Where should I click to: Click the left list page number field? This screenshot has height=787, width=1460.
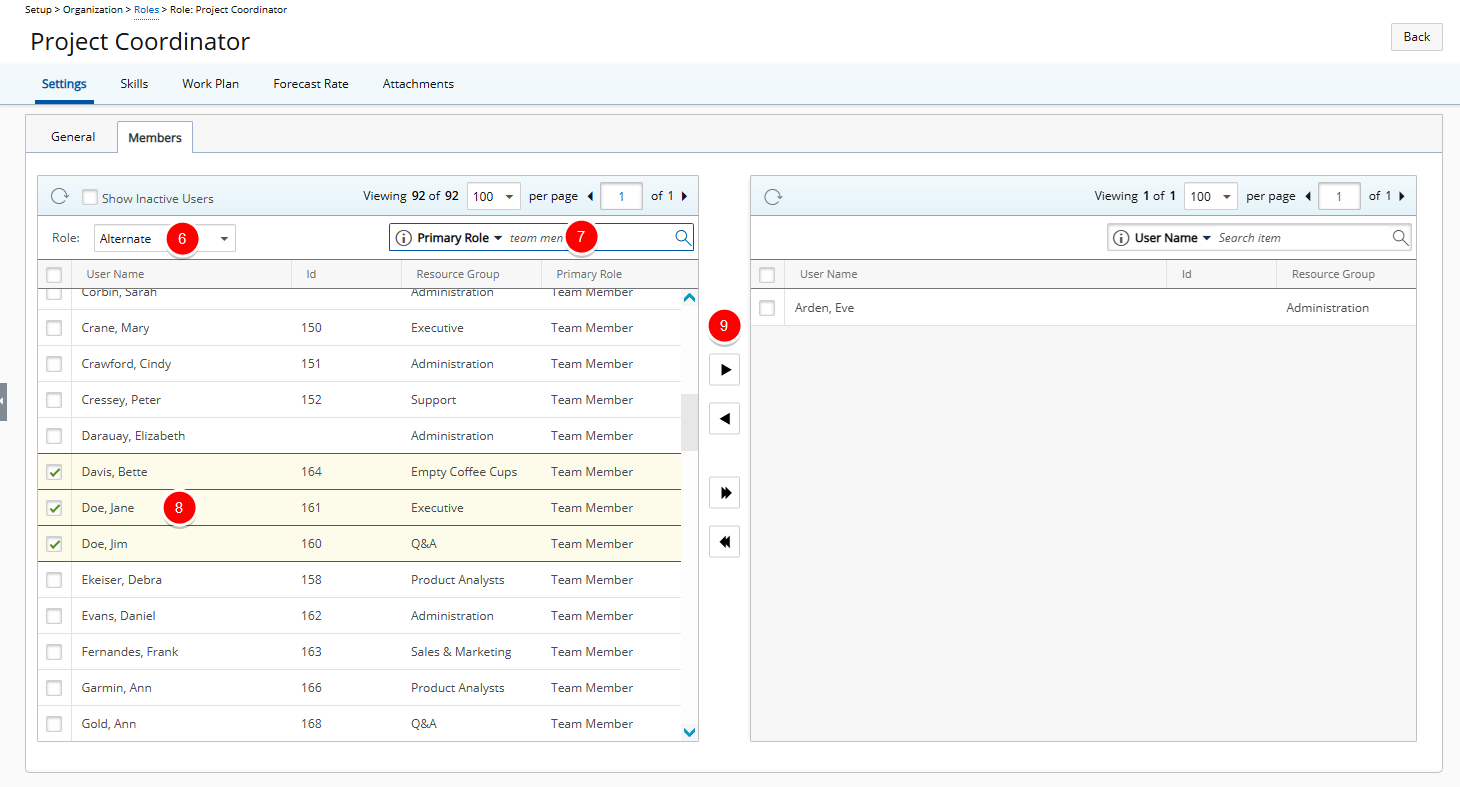pyautogui.click(x=621, y=196)
